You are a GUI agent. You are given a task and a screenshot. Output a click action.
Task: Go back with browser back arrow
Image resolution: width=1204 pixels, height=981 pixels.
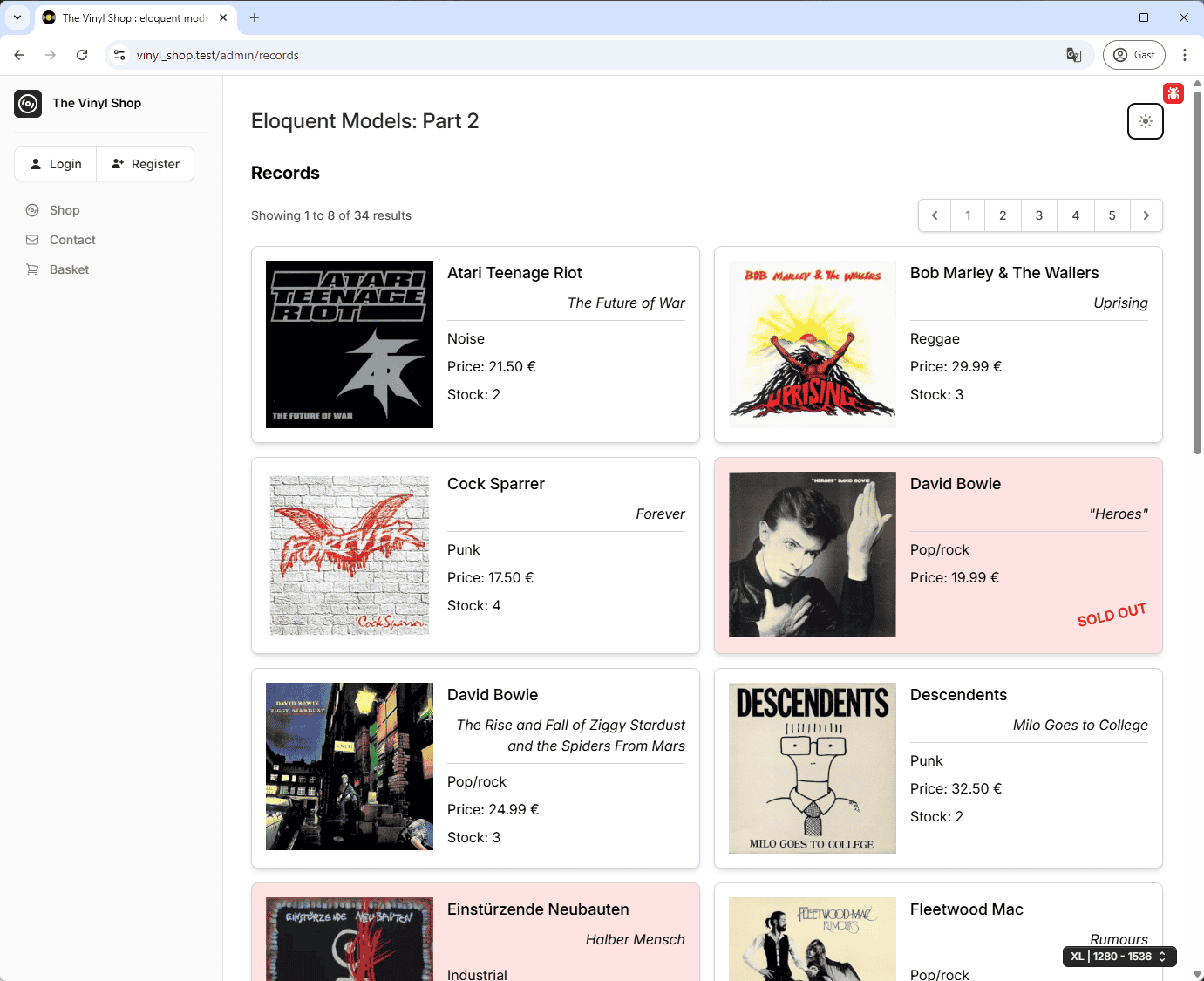coord(19,55)
